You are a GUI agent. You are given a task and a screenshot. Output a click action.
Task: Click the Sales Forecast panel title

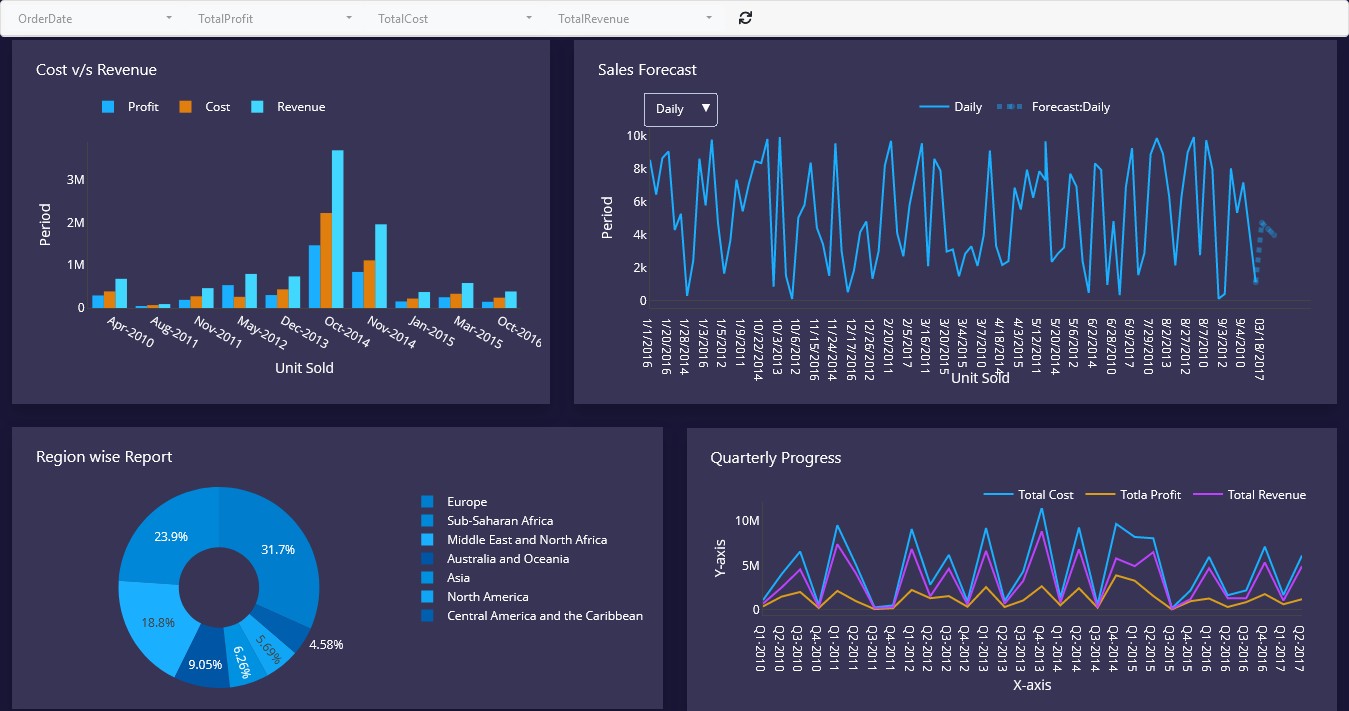coord(647,70)
